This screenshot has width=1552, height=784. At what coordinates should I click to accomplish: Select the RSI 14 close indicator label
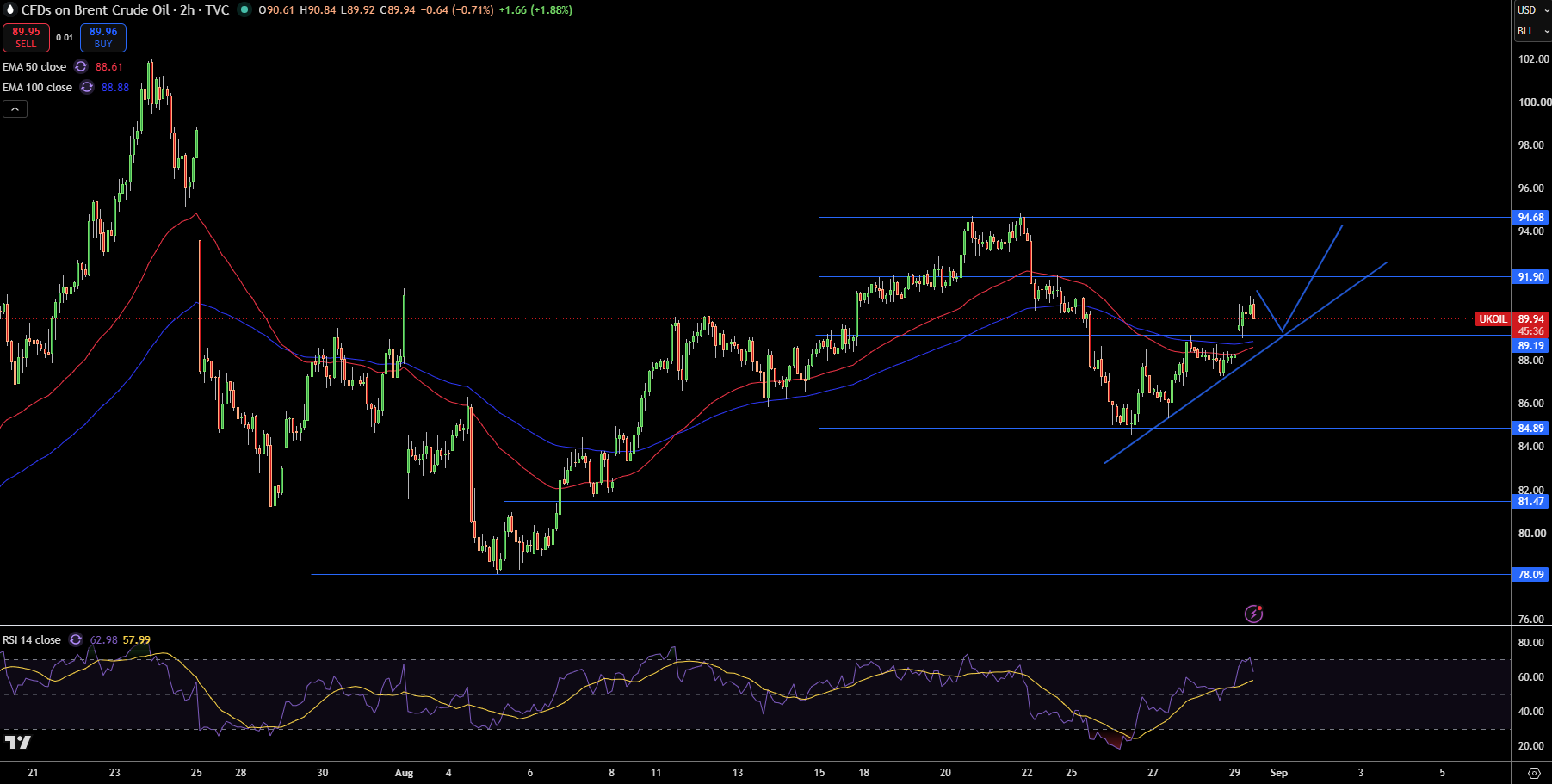click(x=32, y=639)
